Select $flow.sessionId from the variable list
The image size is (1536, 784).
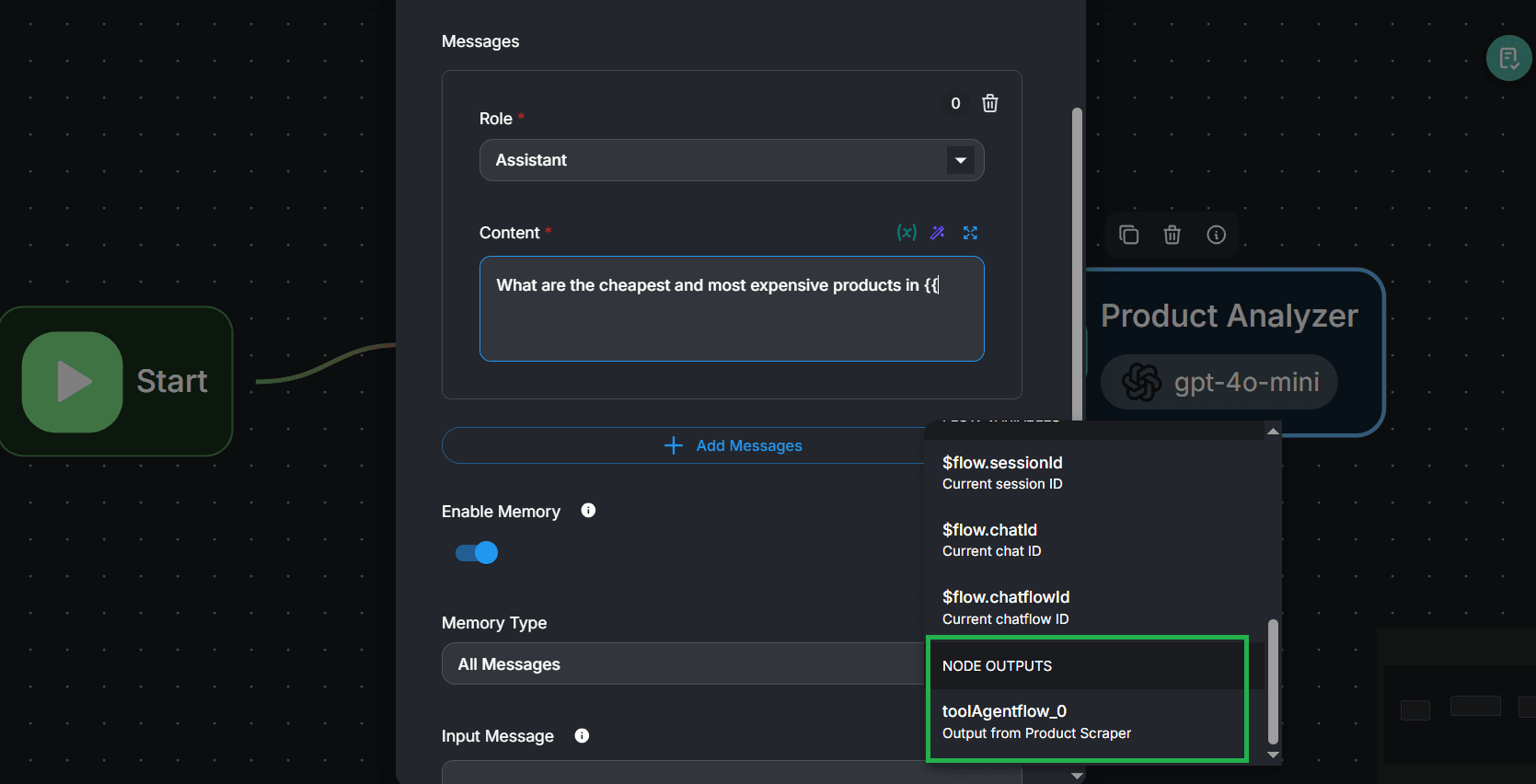tap(1095, 472)
